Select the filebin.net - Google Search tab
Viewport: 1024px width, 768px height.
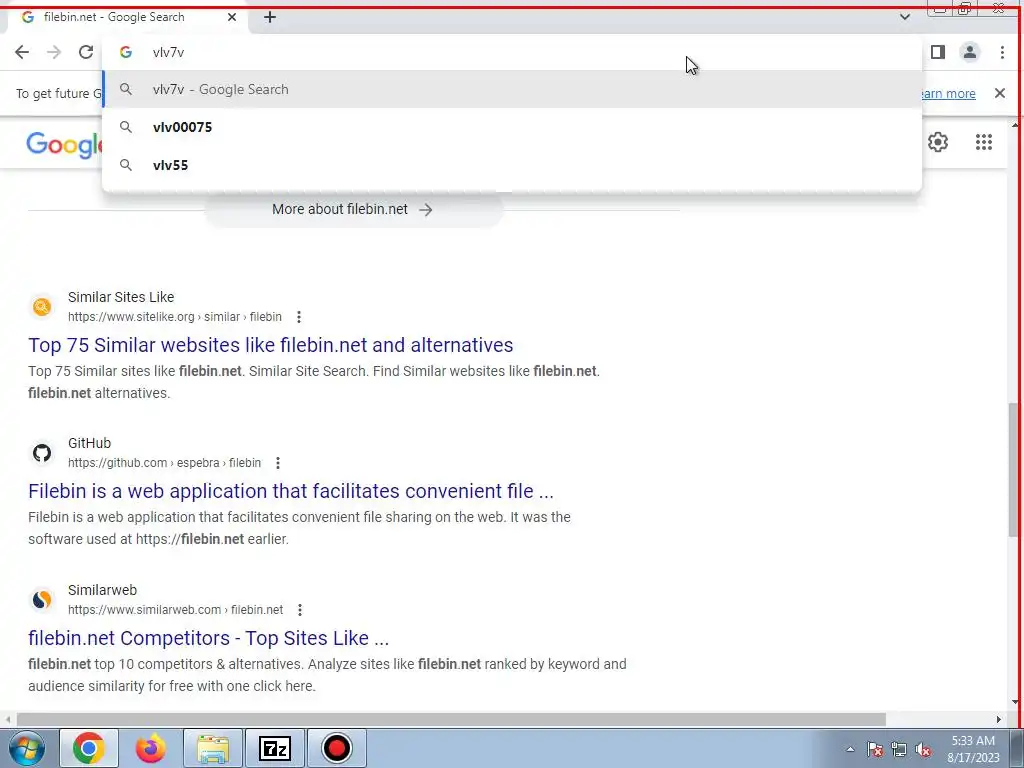point(125,17)
